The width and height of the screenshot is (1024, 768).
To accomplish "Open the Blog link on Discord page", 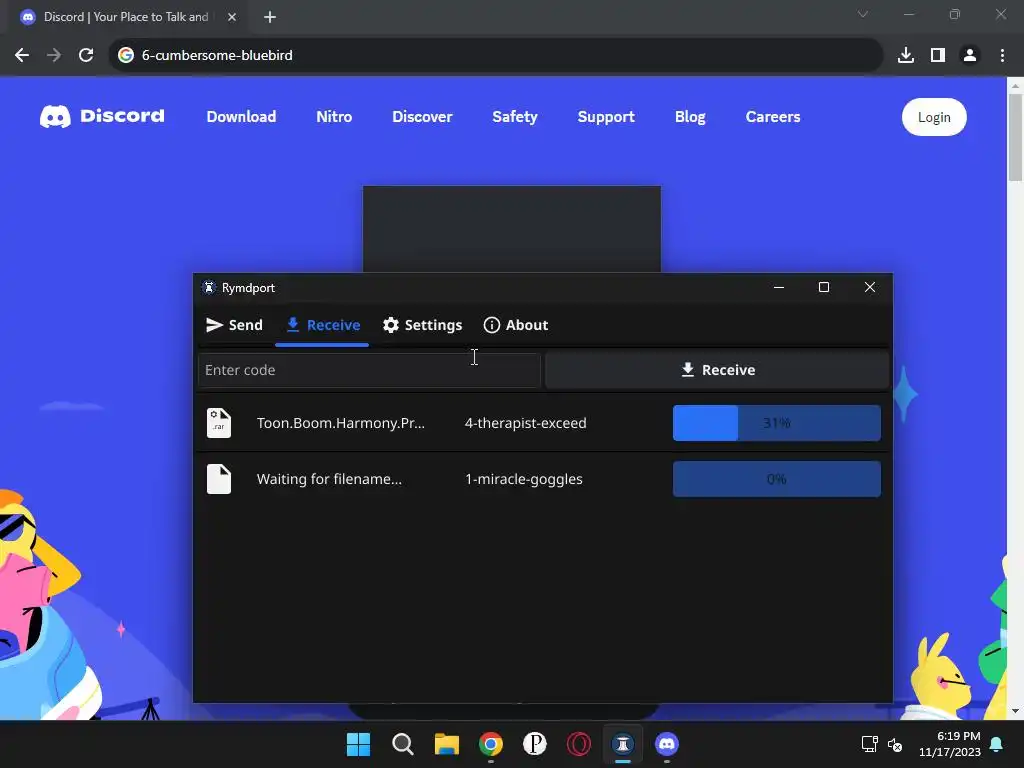I will (x=690, y=117).
